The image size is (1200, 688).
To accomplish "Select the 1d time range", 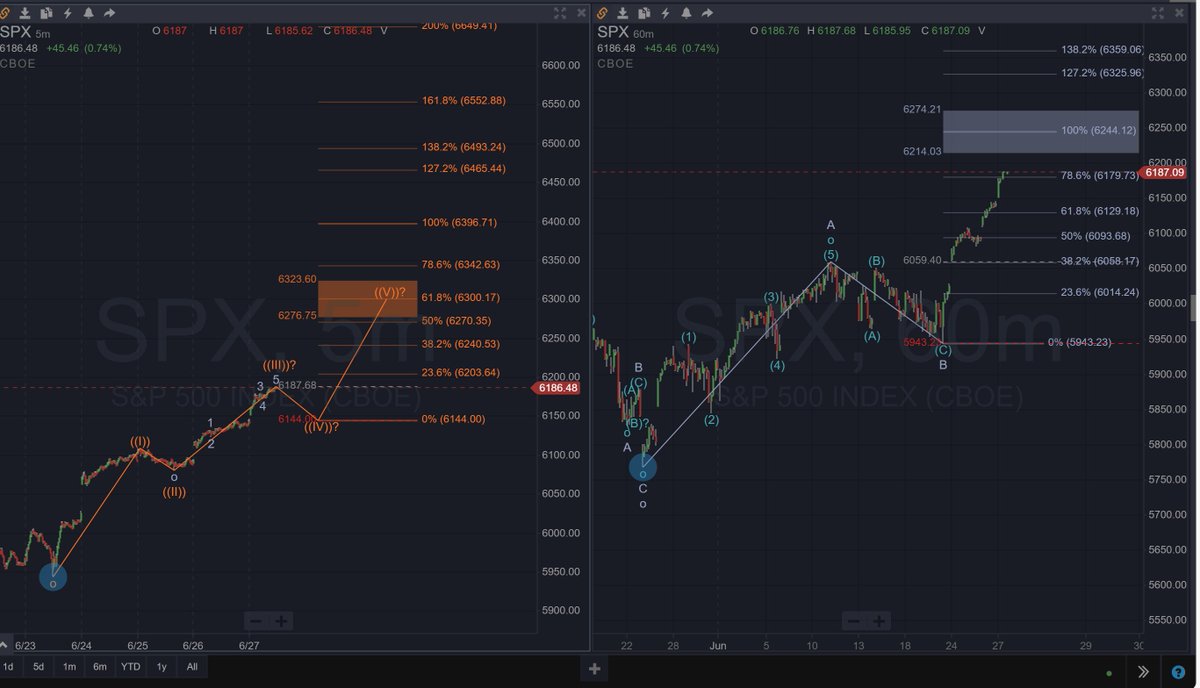I will 9,666.
